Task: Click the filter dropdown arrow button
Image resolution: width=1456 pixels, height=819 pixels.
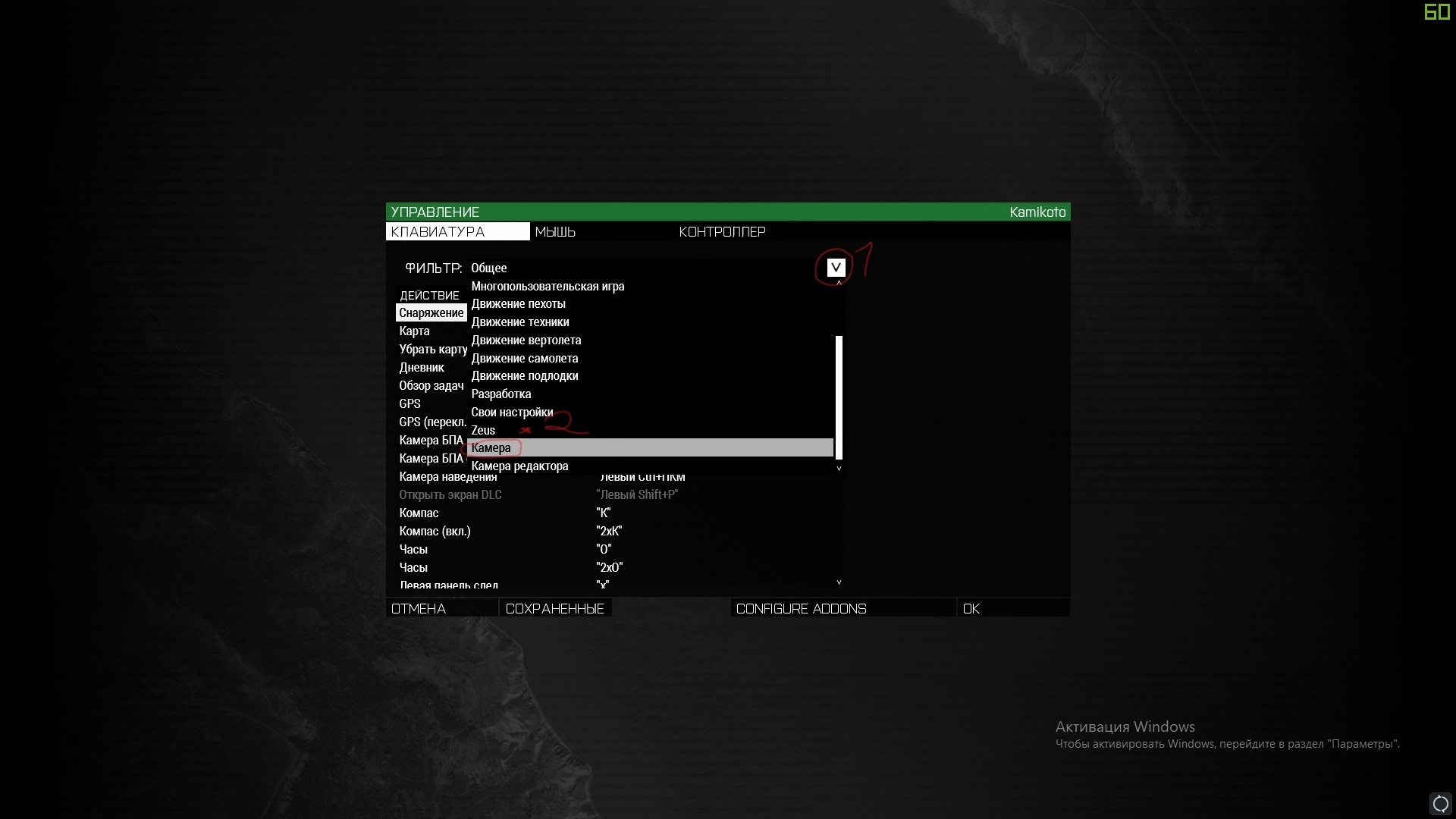Action: [836, 268]
